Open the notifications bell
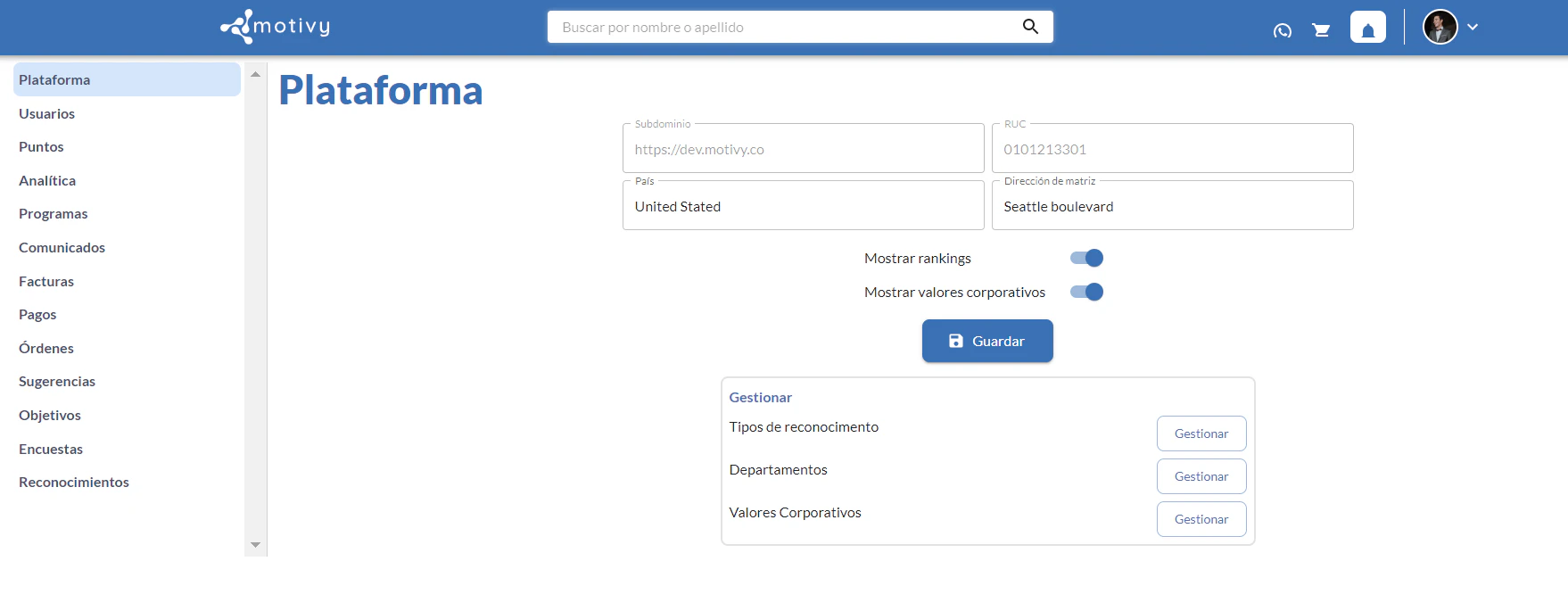The height and width of the screenshot is (611, 1568). (x=1368, y=27)
